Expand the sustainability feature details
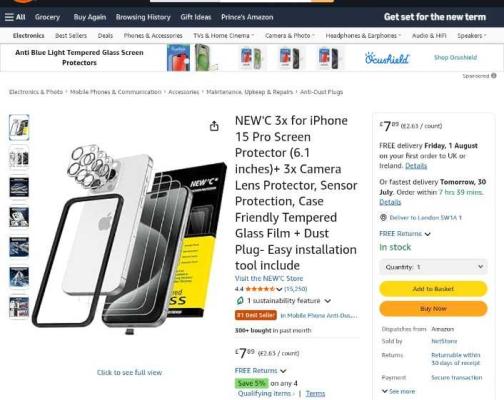 327,301
